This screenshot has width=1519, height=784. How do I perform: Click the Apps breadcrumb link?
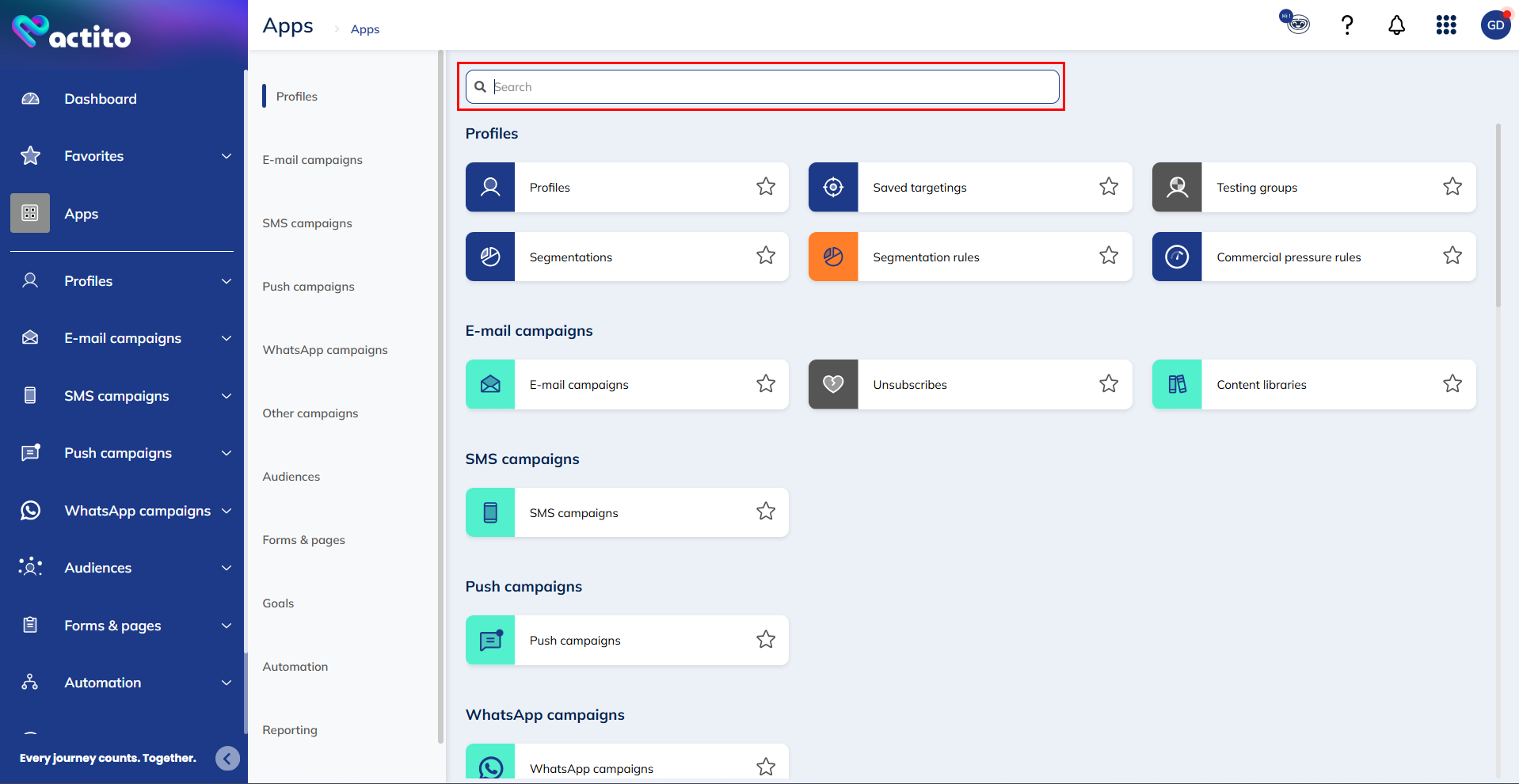coord(365,29)
